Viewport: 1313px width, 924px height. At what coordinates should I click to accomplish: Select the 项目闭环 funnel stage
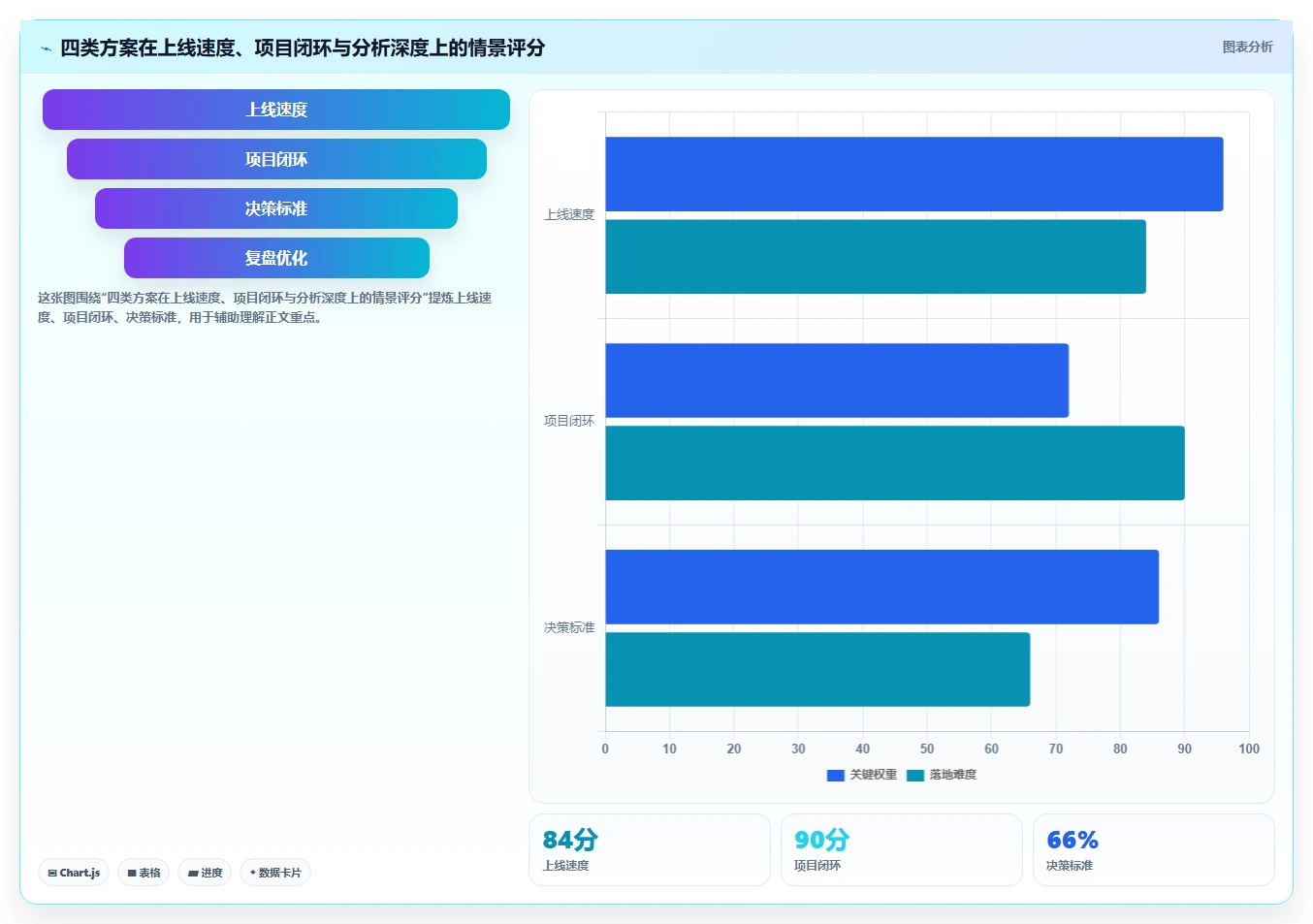(276, 159)
